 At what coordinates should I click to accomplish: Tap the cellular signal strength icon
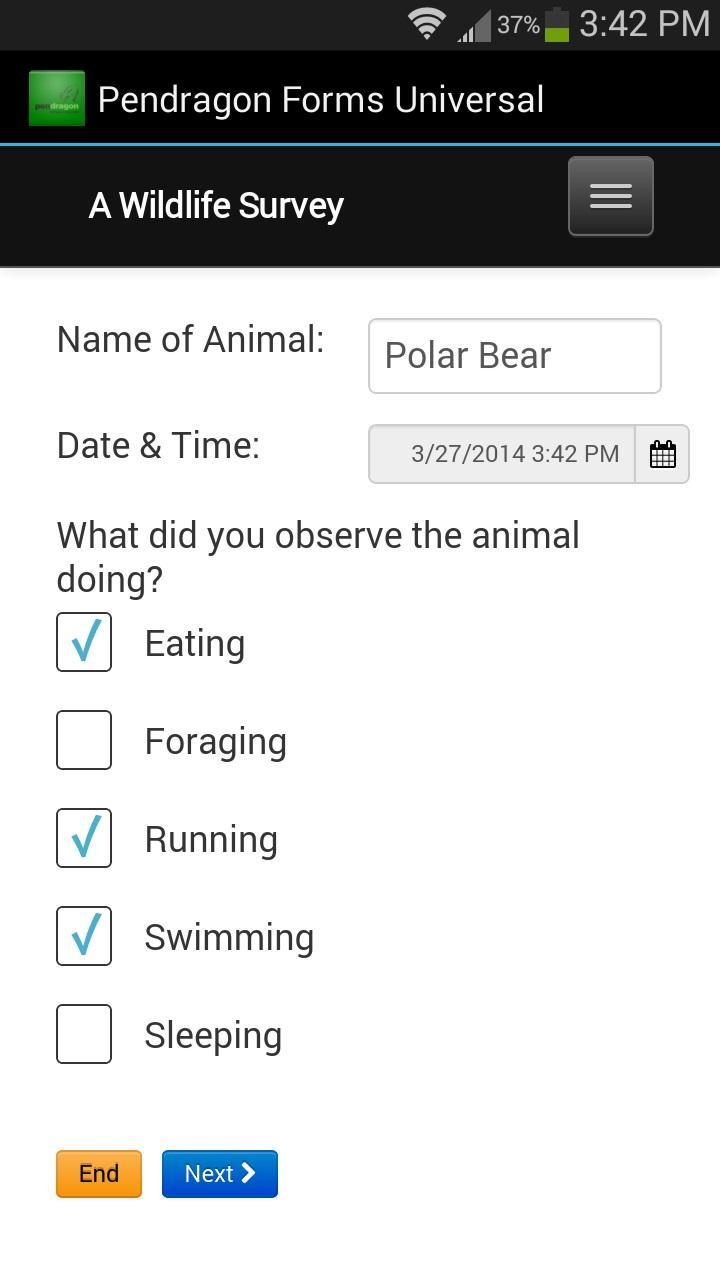tap(475, 26)
